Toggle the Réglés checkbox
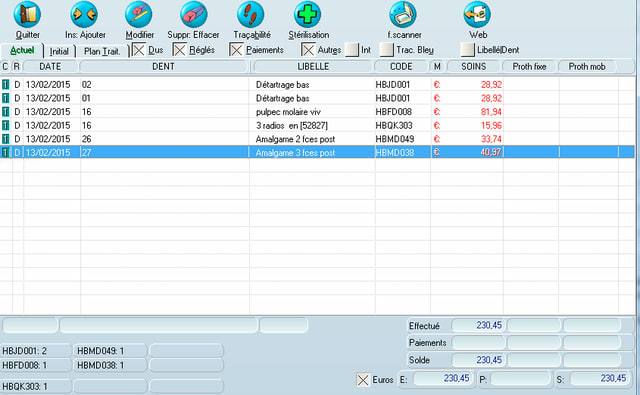640x395 pixels. click(179, 50)
